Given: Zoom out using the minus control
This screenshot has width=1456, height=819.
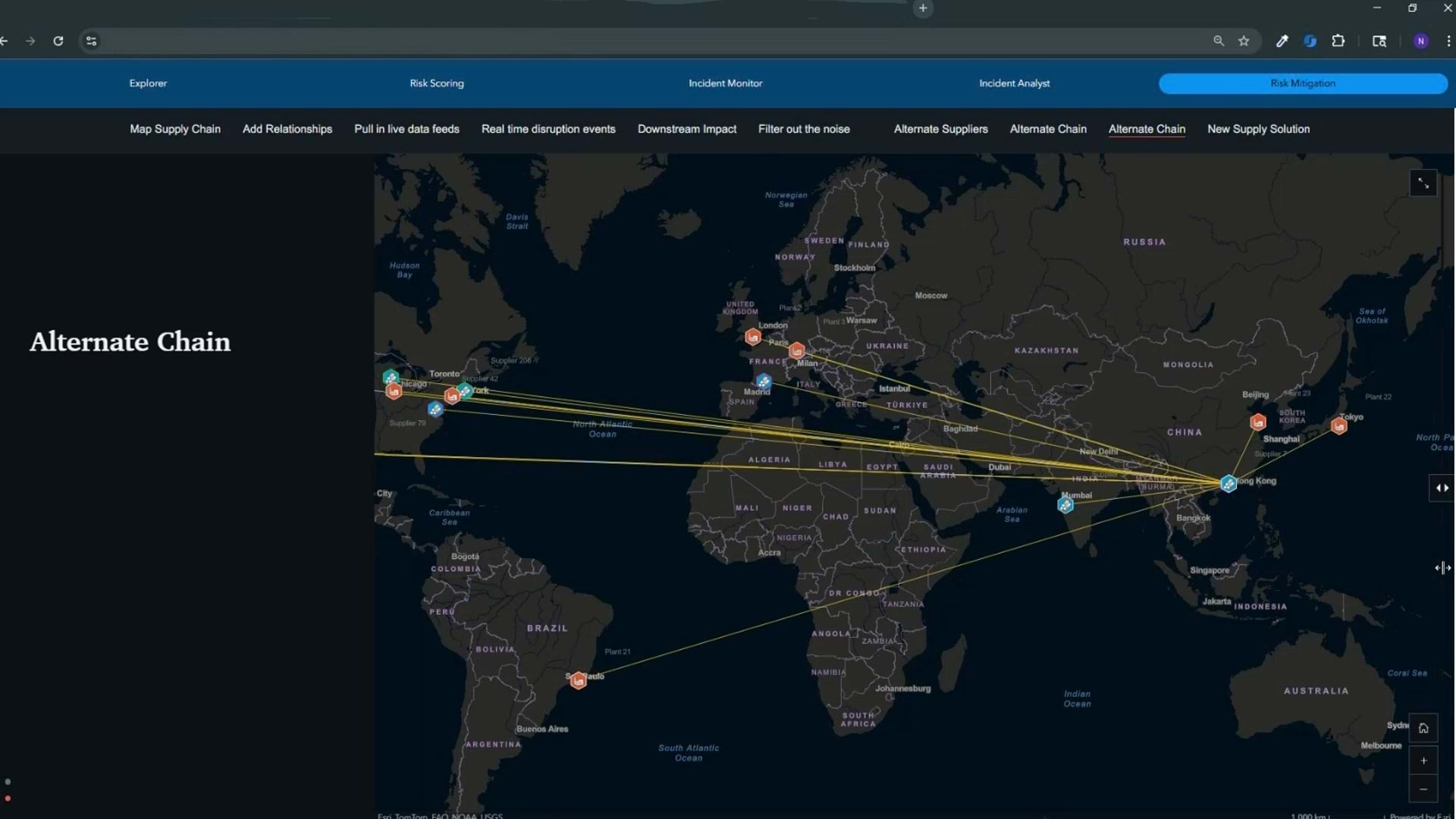Looking at the screenshot, I should (x=1424, y=789).
